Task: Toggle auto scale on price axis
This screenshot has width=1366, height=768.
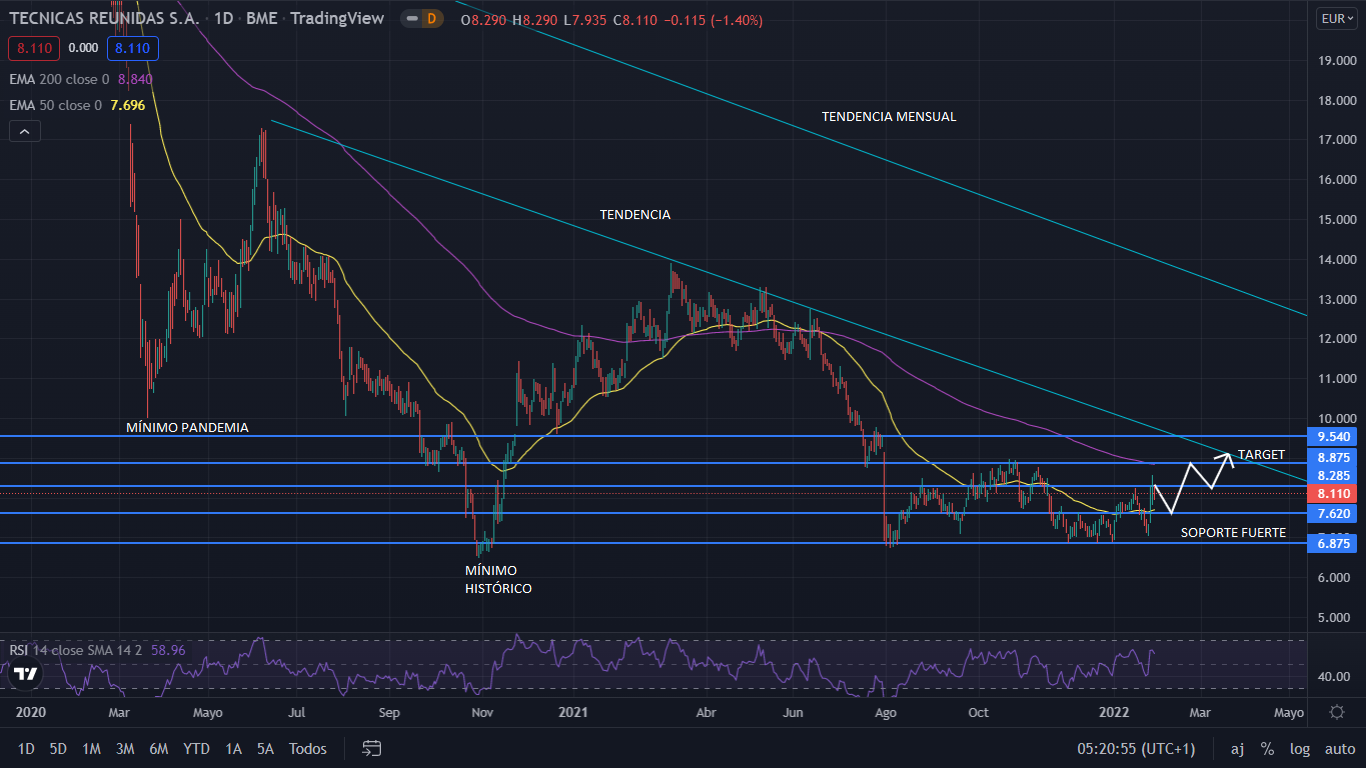Action: pos(1339,748)
